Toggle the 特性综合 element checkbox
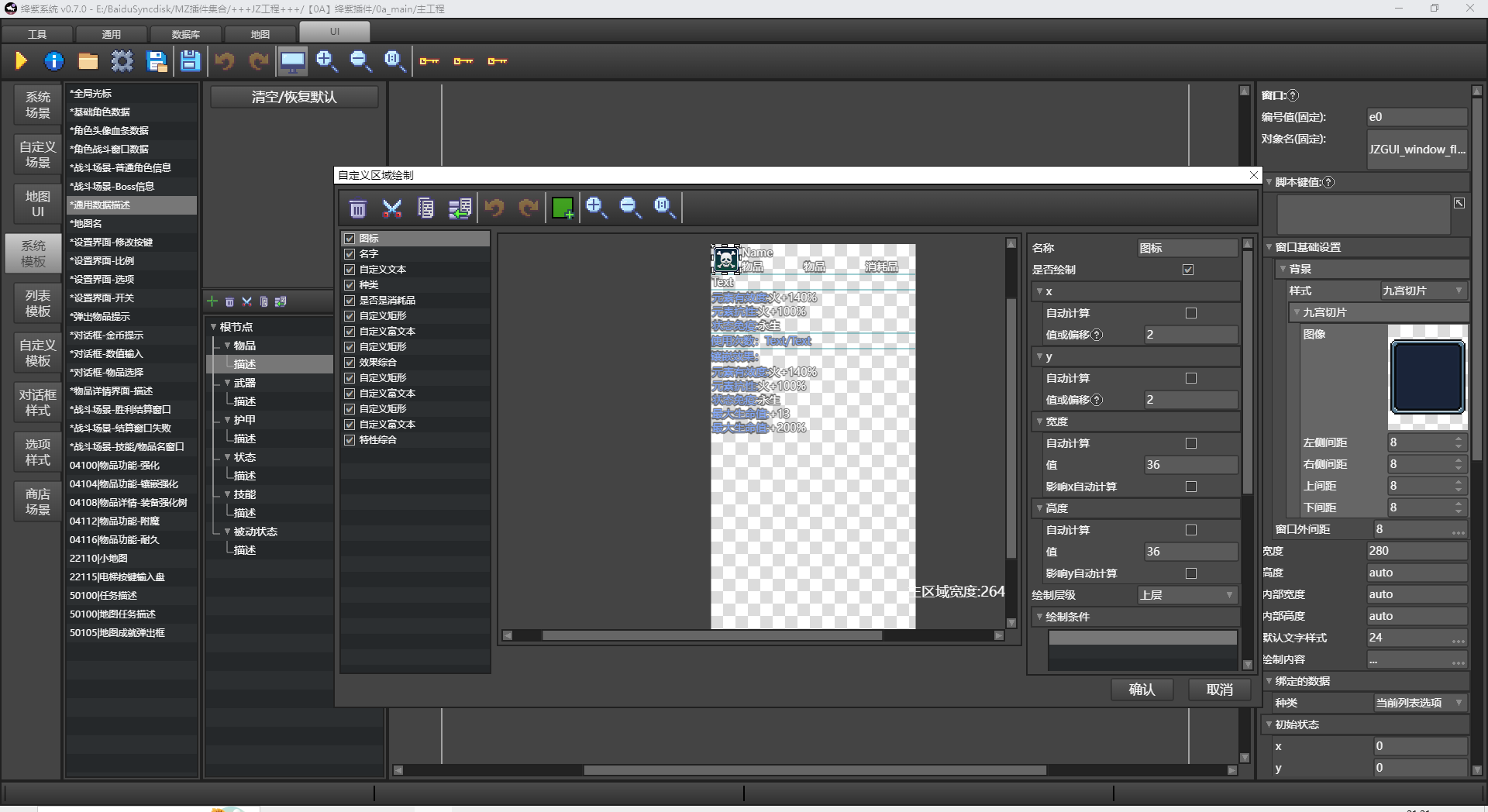The width and height of the screenshot is (1488, 812). point(350,440)
